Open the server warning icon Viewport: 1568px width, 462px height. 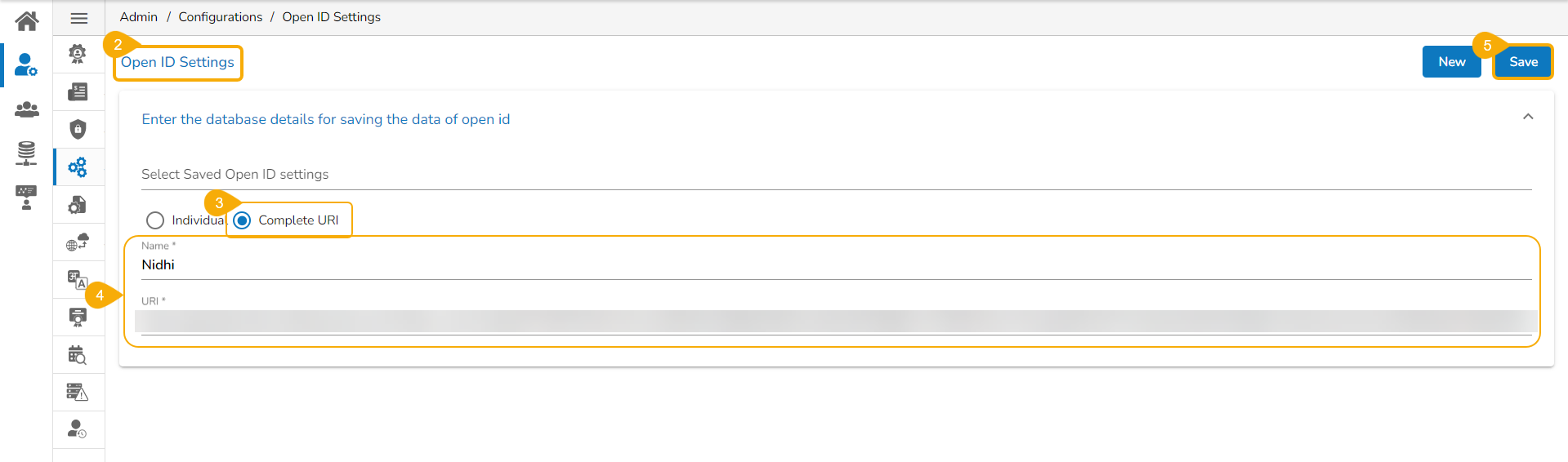[78, 393]
